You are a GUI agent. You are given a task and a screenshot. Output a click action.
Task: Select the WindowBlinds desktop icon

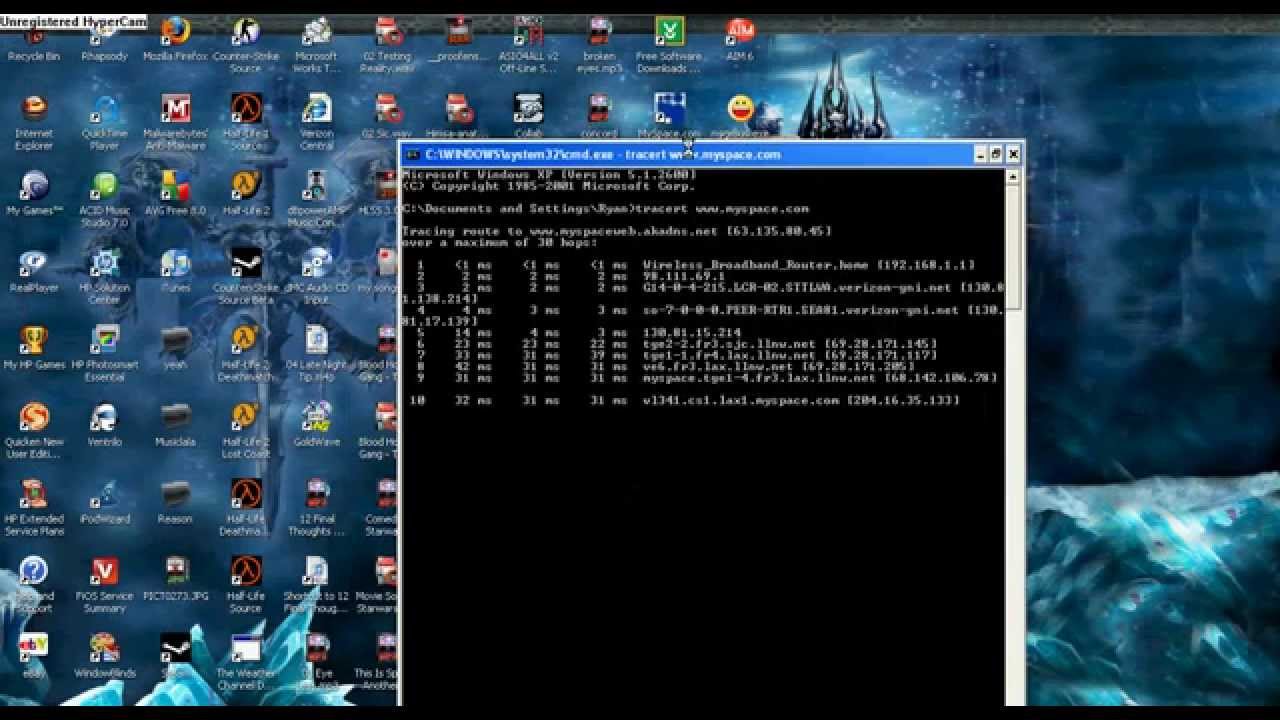coord(104,656)
